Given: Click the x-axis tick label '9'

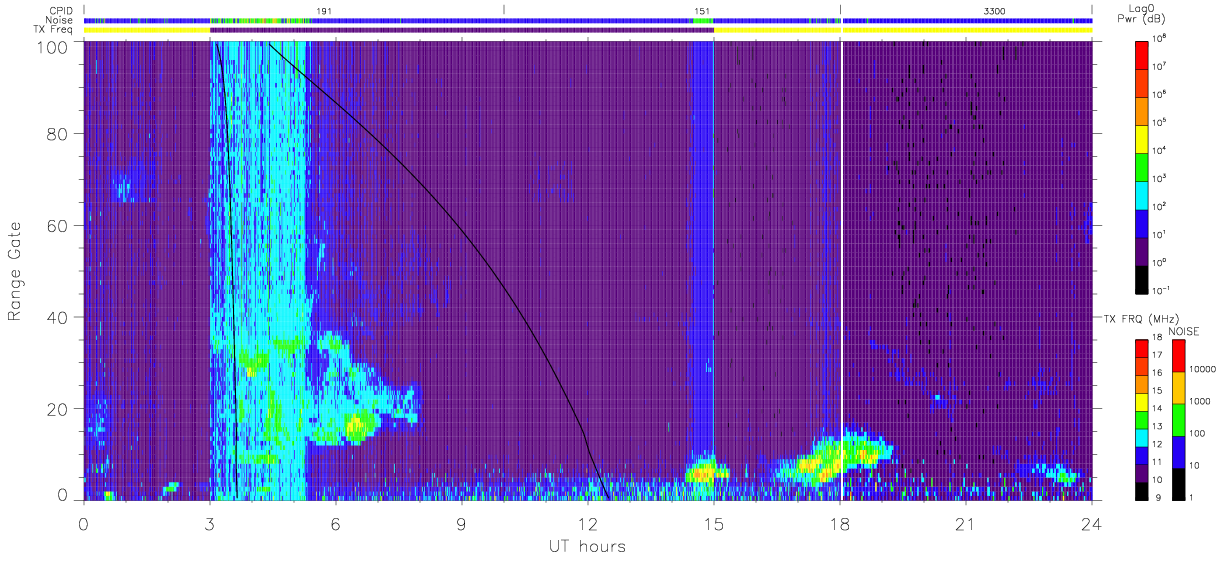Looking at the screenshot, I should click(461, 523).
